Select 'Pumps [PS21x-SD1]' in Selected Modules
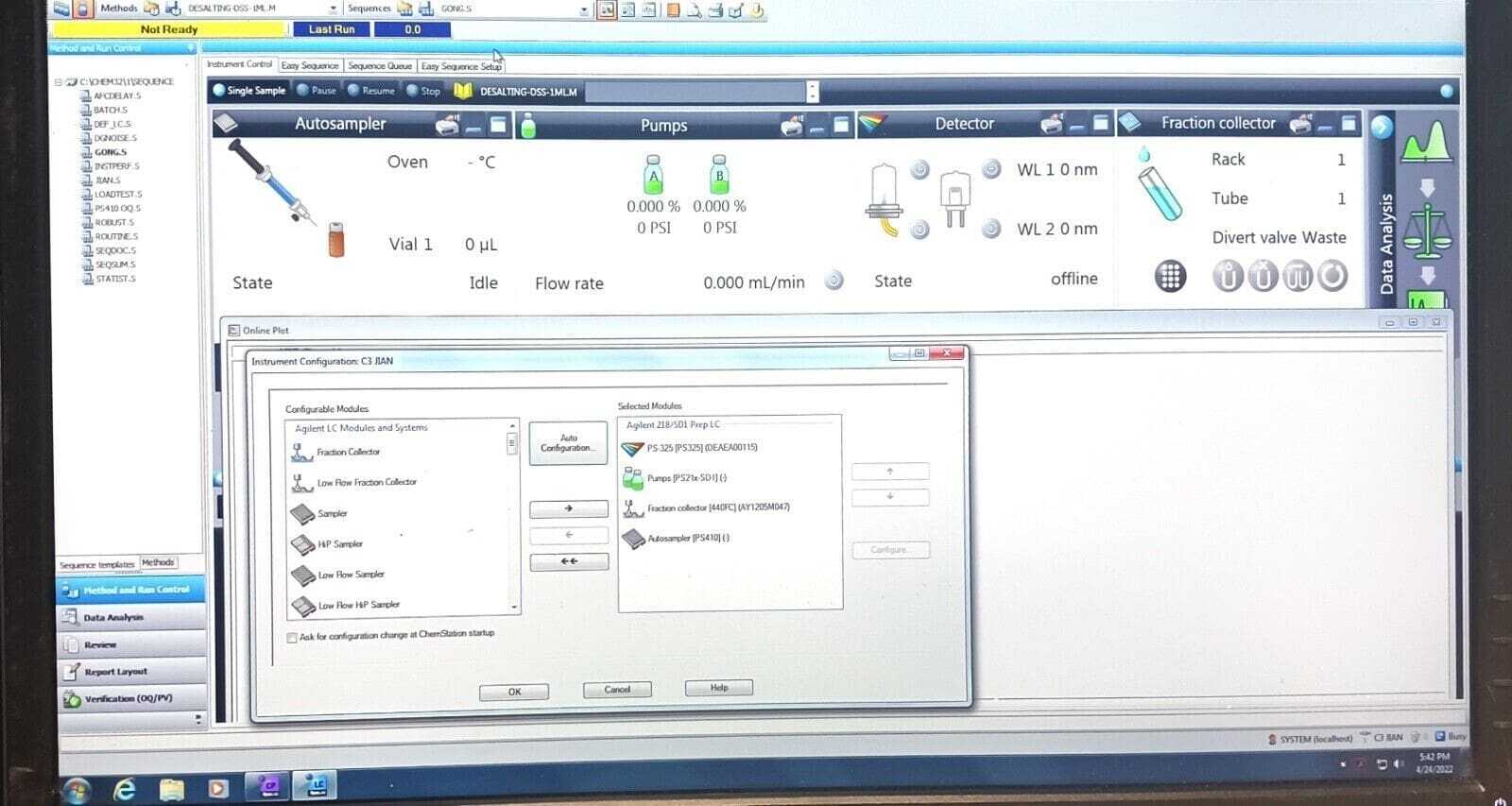Viewport: 1512px width, 806px height. 687,478
